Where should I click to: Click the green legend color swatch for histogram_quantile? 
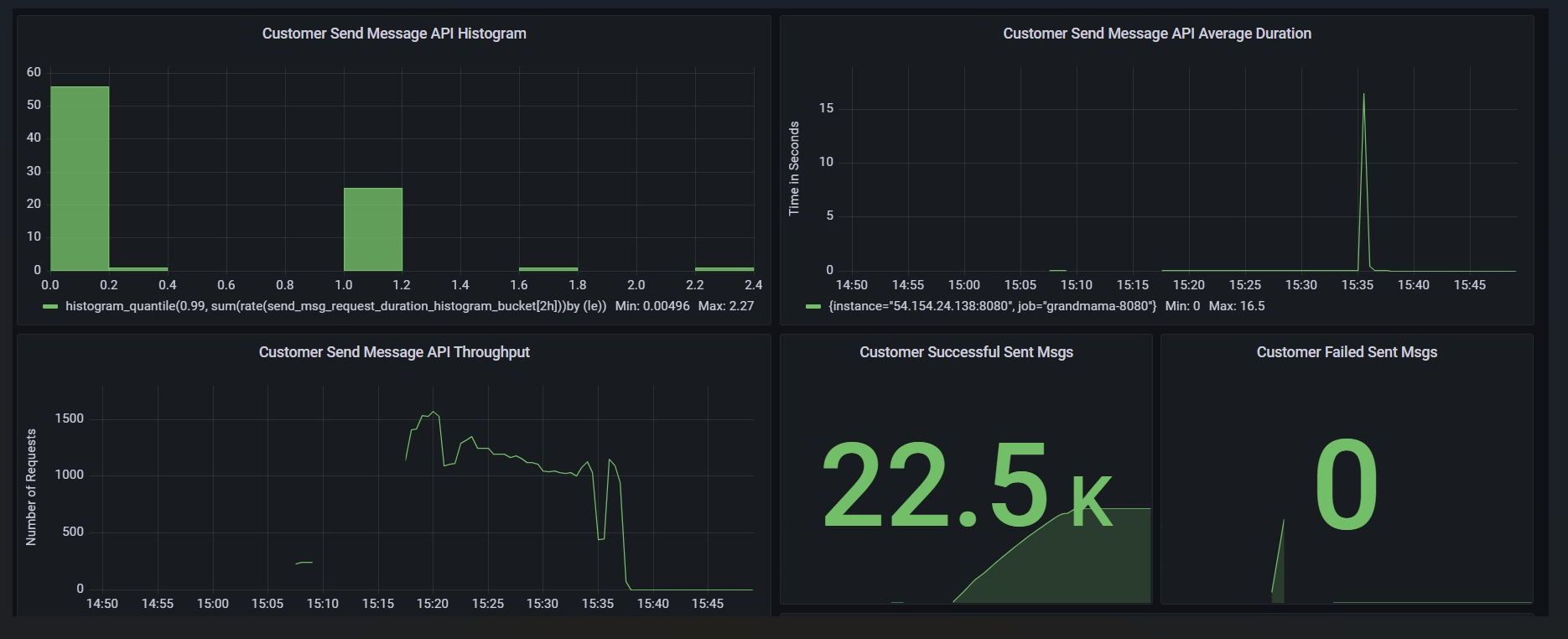pos(50,307)
